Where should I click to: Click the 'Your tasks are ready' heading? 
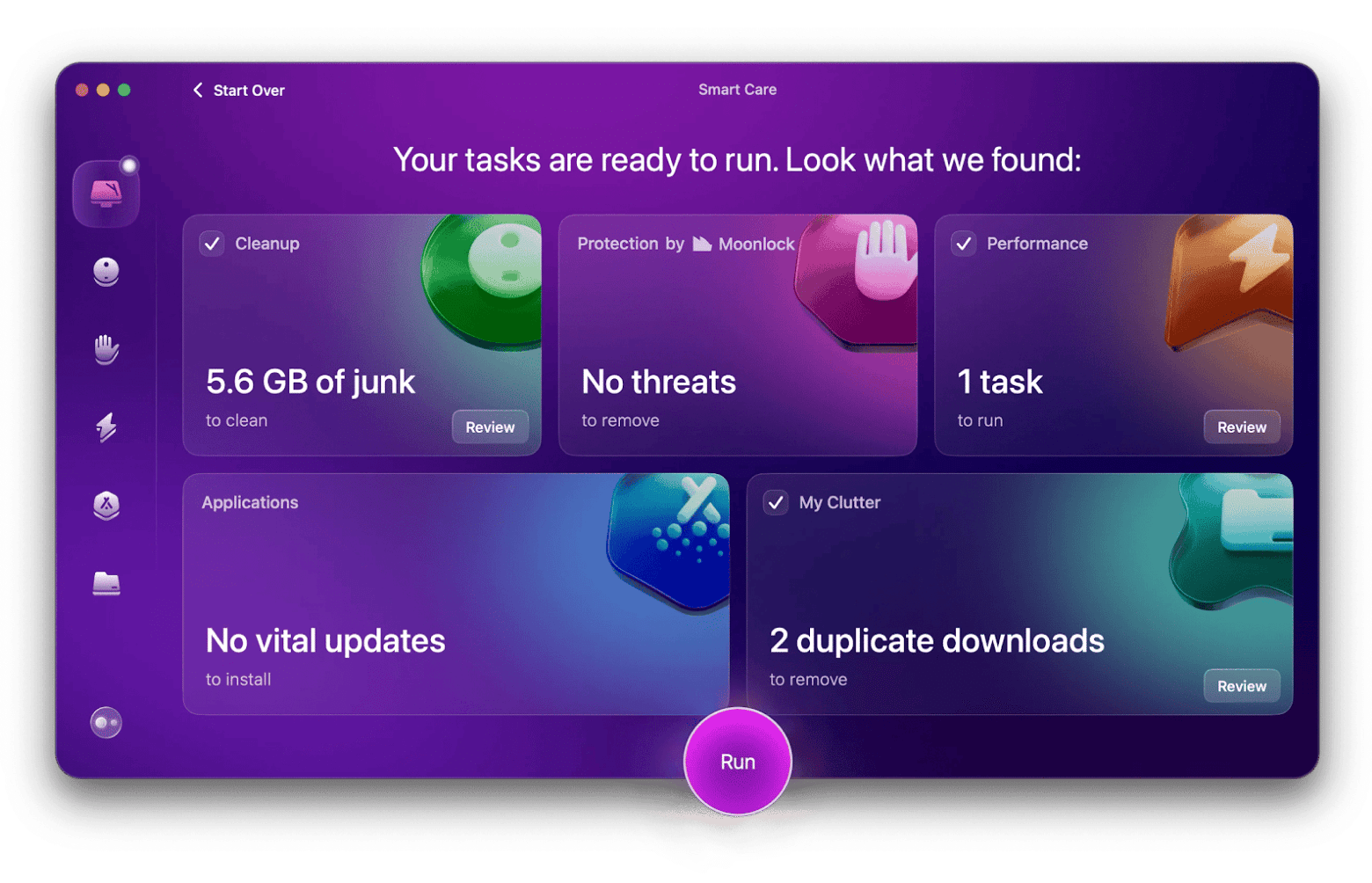tap(737, 160)
